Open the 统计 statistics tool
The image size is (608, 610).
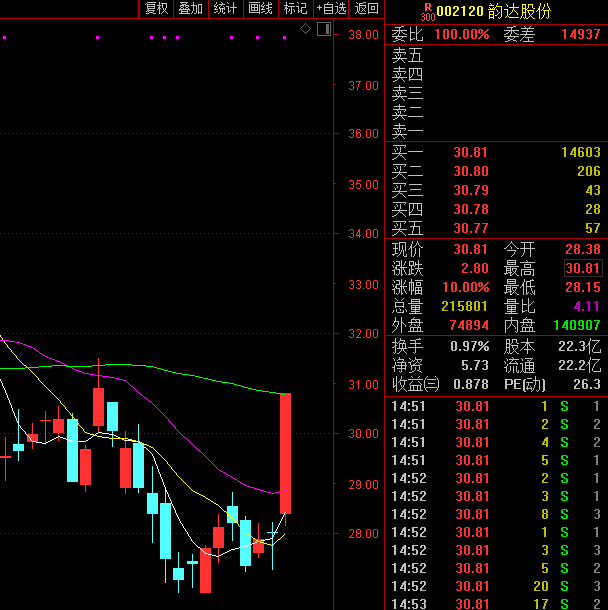point(226,9)
